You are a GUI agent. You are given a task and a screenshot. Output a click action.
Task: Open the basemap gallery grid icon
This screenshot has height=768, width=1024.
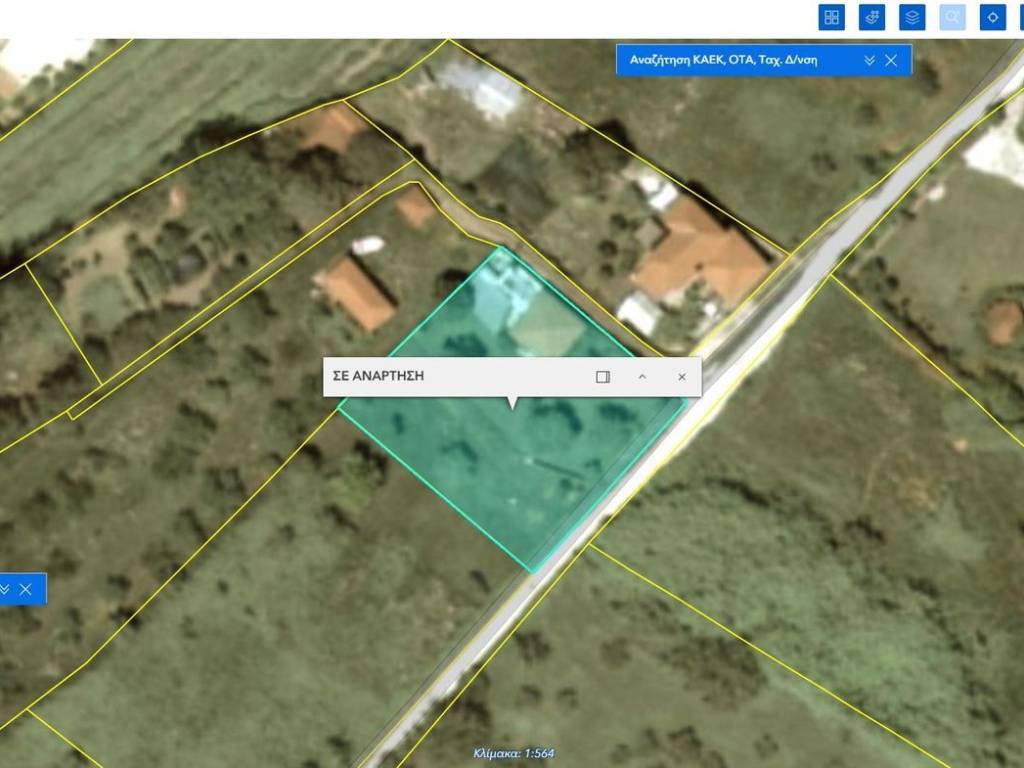click(x=832, y=17)
